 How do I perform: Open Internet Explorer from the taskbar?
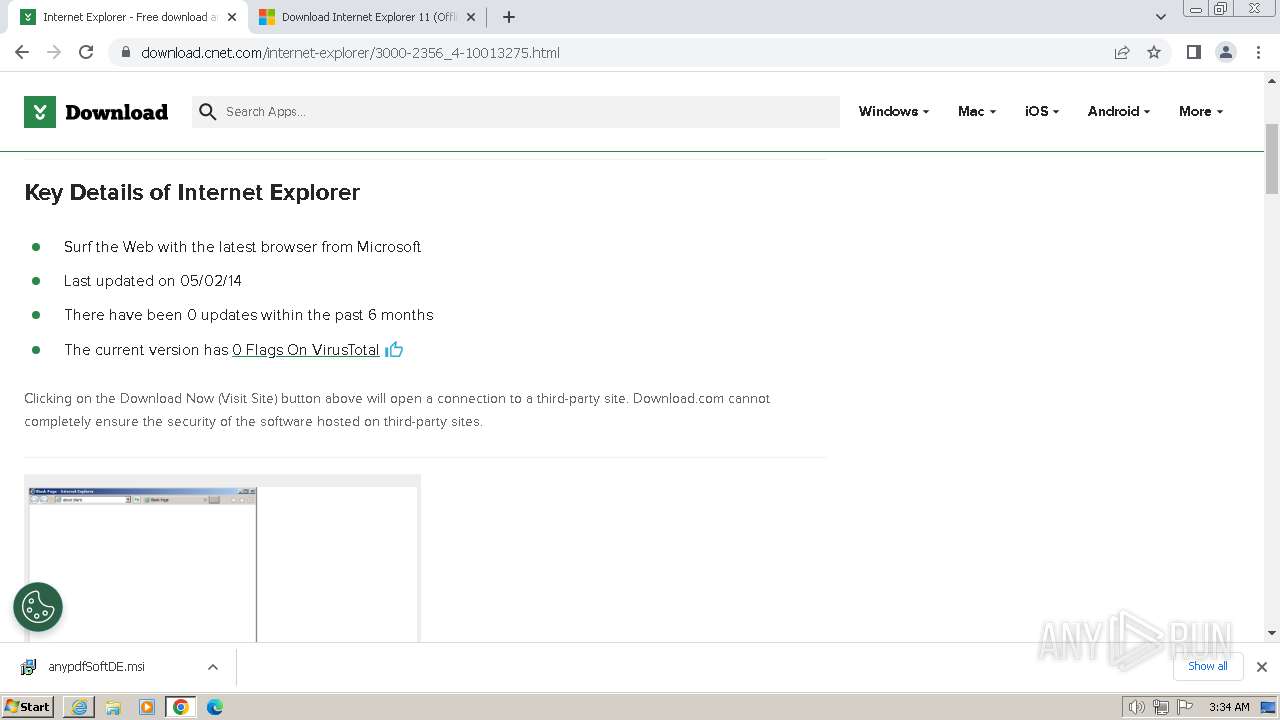(79, 707)
